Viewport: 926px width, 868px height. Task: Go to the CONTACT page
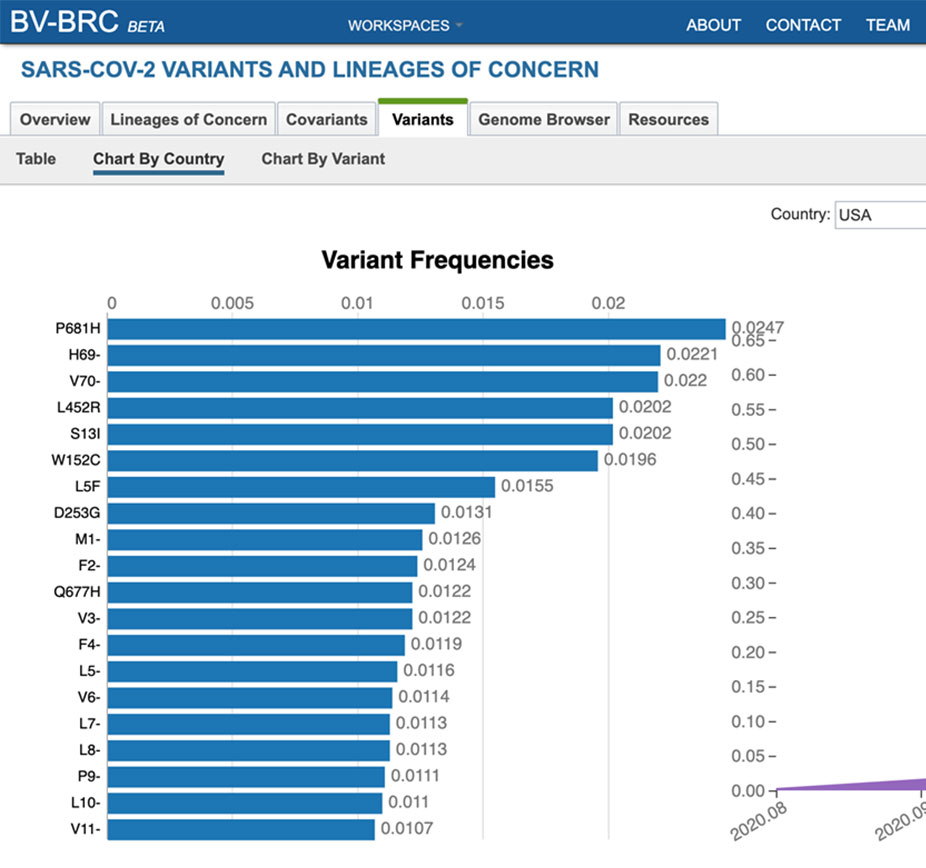(x=803, y=25)
